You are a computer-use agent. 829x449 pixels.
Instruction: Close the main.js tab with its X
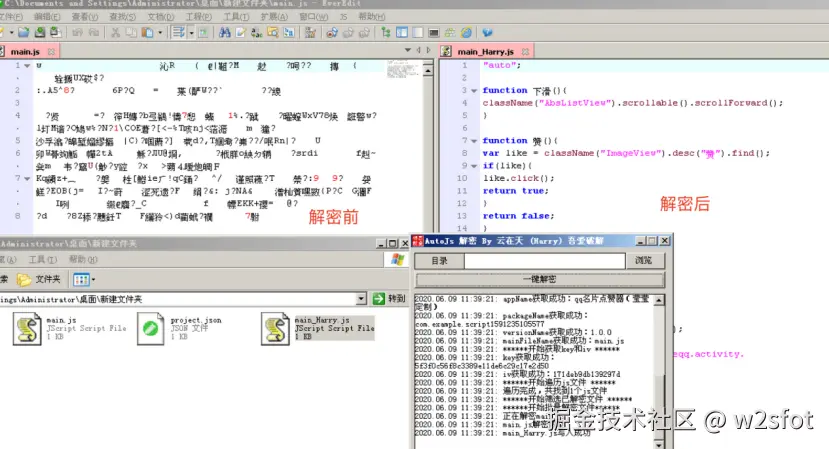(51, 52)
